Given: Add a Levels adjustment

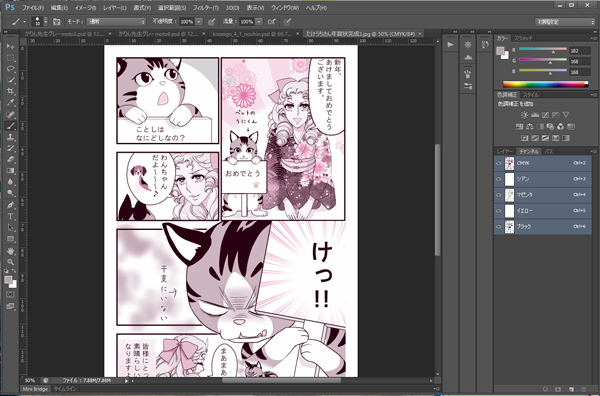Looking at the screenshot, I should click(535, 115).
